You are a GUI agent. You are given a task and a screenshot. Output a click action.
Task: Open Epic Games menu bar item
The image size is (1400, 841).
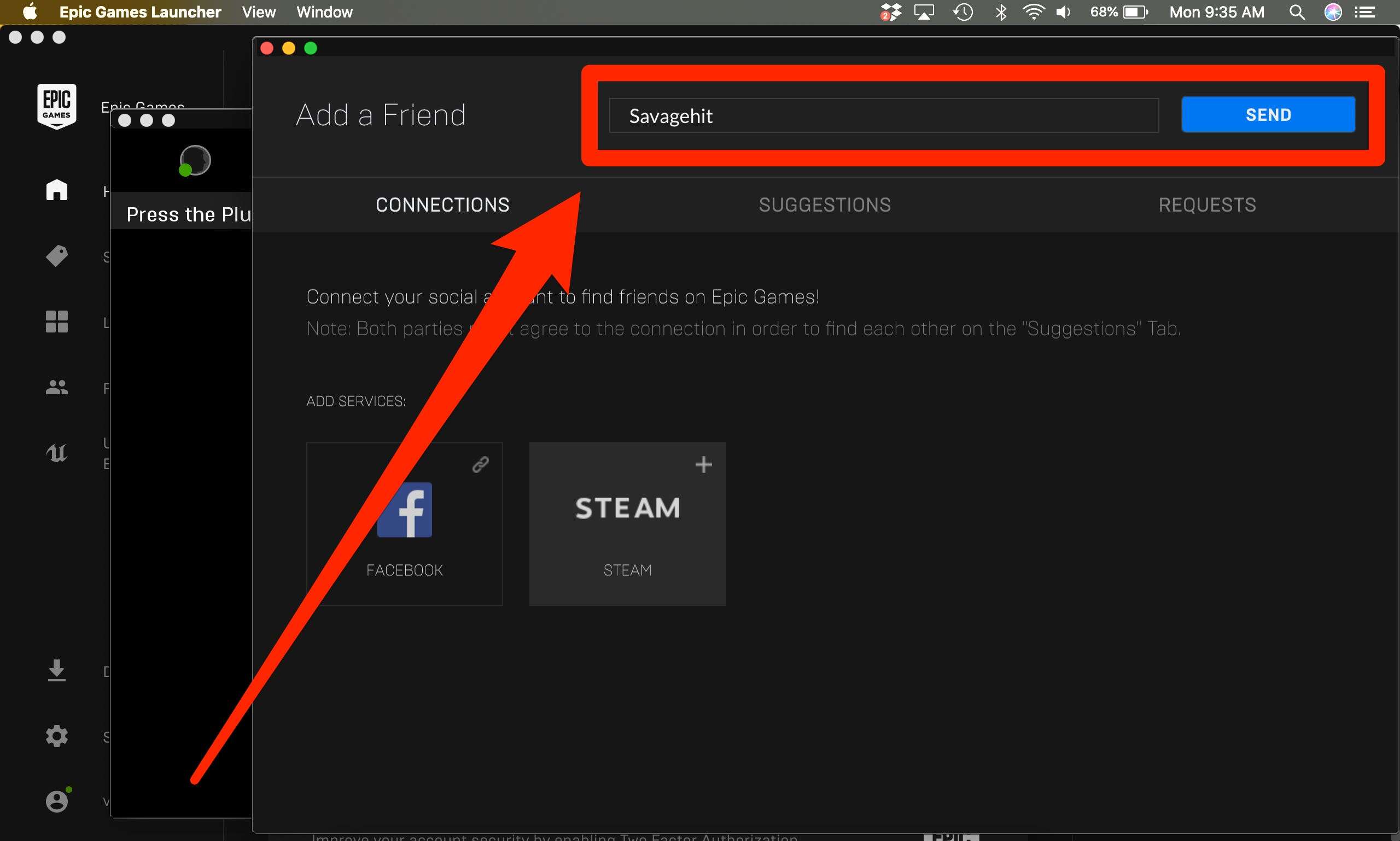tap(139, 12)
